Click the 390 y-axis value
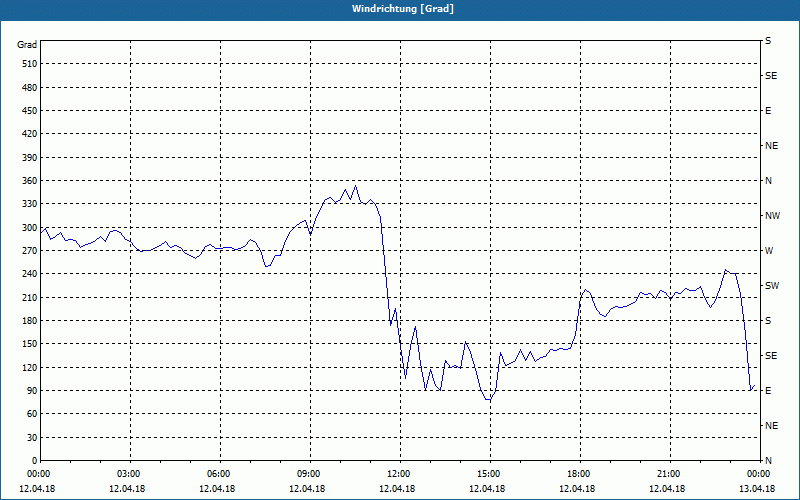The image size is (800, 500). [x=30, y=158]
